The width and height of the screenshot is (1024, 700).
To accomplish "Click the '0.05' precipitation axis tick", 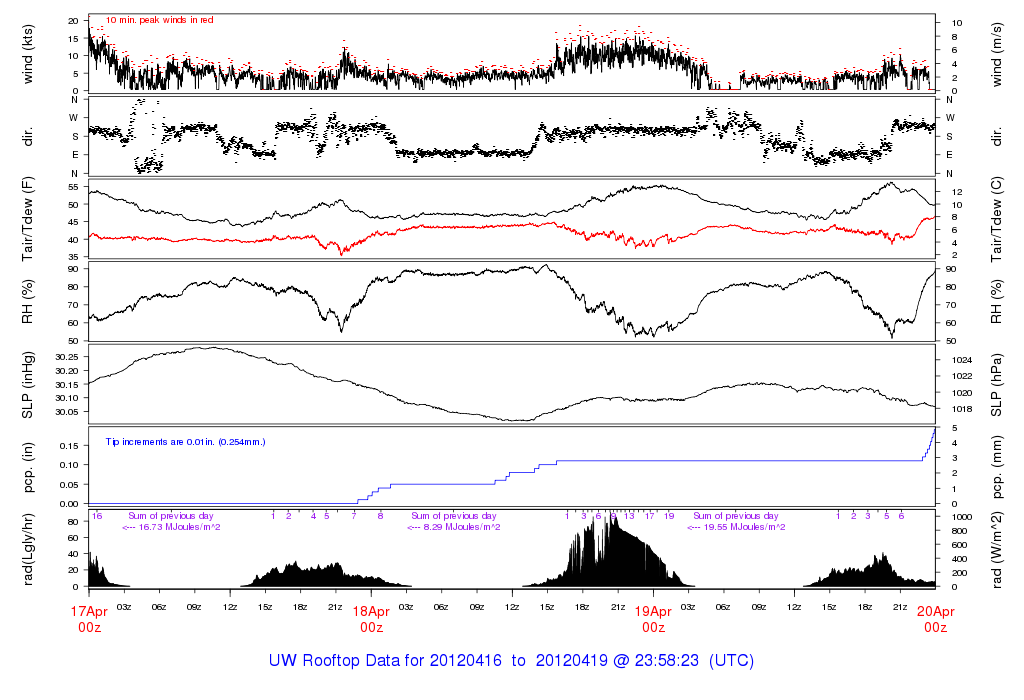I will 70,485.
